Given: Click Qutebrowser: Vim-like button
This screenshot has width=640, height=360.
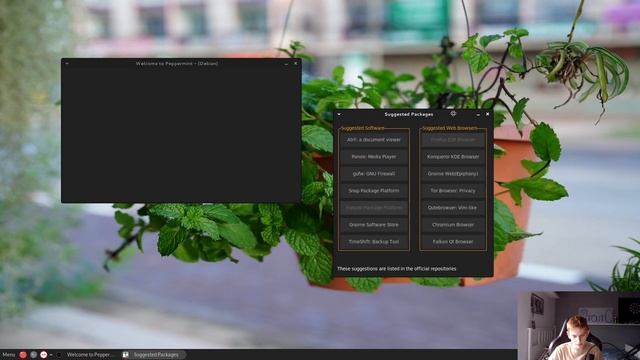Looking at the screenshot, I should (453, 208).
